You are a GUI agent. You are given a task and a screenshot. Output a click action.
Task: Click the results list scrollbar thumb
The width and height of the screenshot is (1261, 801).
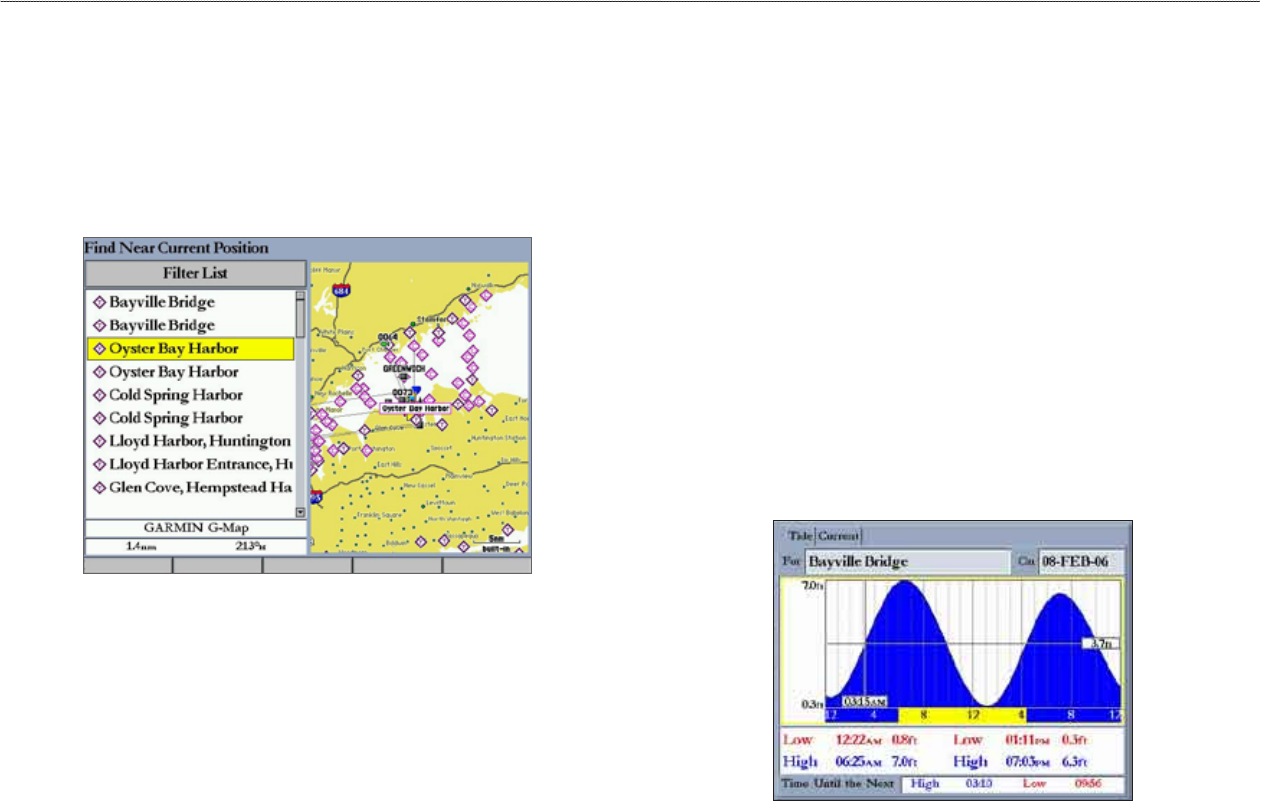[x=300, y=319]
